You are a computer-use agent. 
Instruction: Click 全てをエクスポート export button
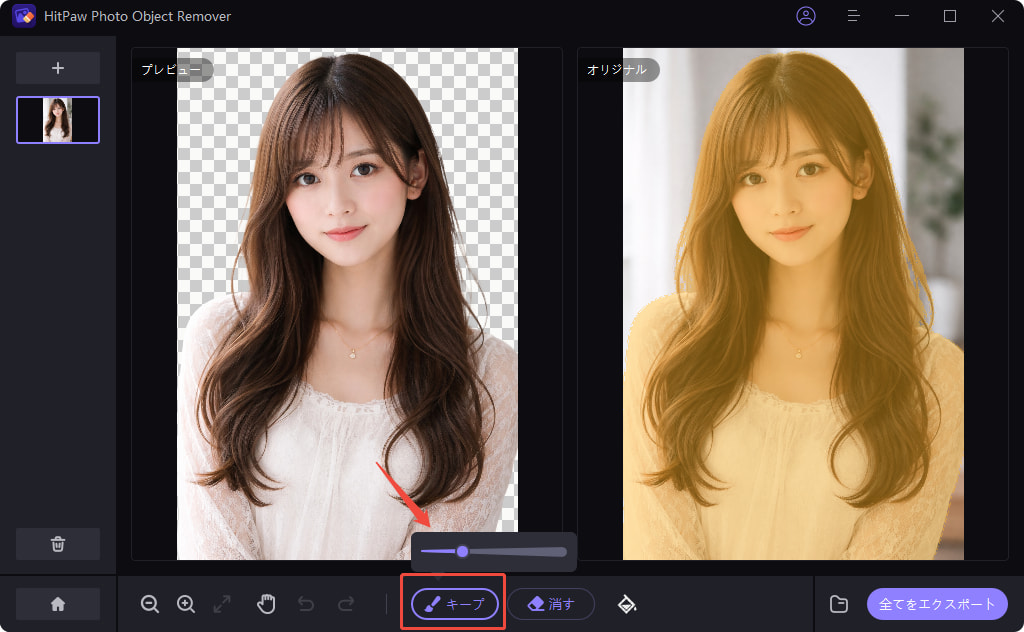pyautogui.click(x=937, y=604)
